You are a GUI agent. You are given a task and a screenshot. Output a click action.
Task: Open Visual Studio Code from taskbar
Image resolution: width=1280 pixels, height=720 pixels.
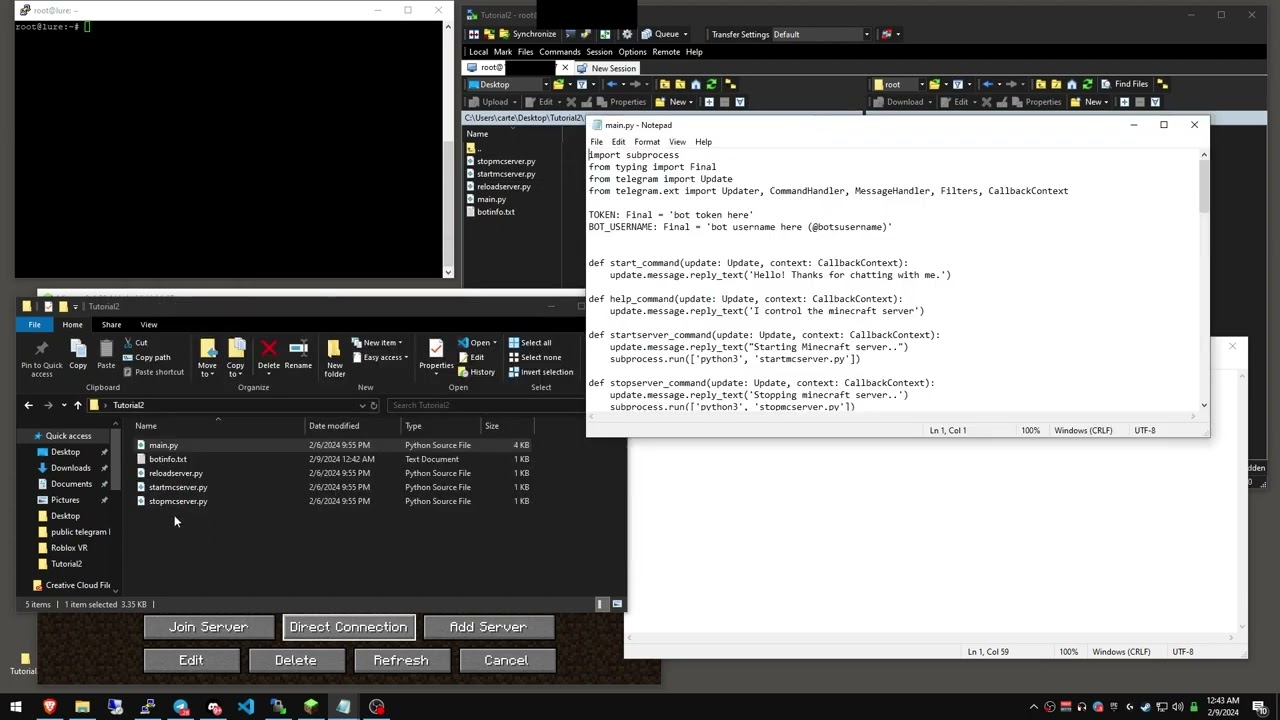pos(245,707)
